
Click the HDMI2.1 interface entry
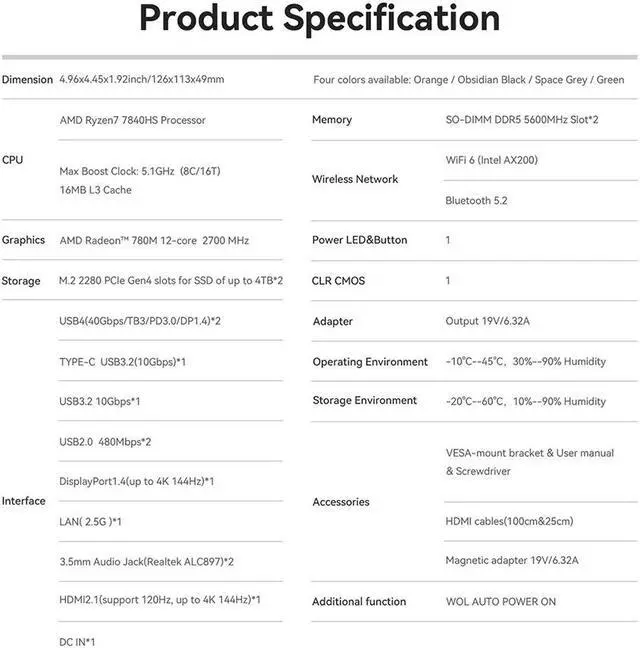(159, 600)
